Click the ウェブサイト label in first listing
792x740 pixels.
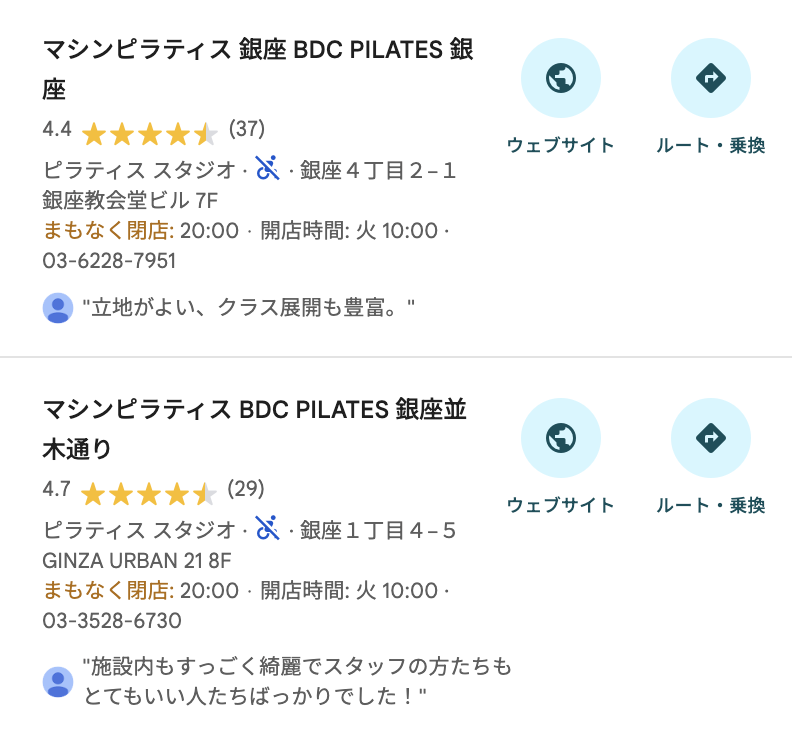pos(561,146)
